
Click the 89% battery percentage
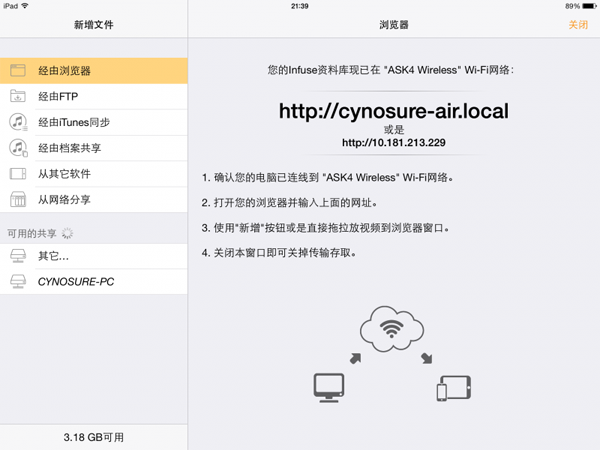(x=572, y=6)
